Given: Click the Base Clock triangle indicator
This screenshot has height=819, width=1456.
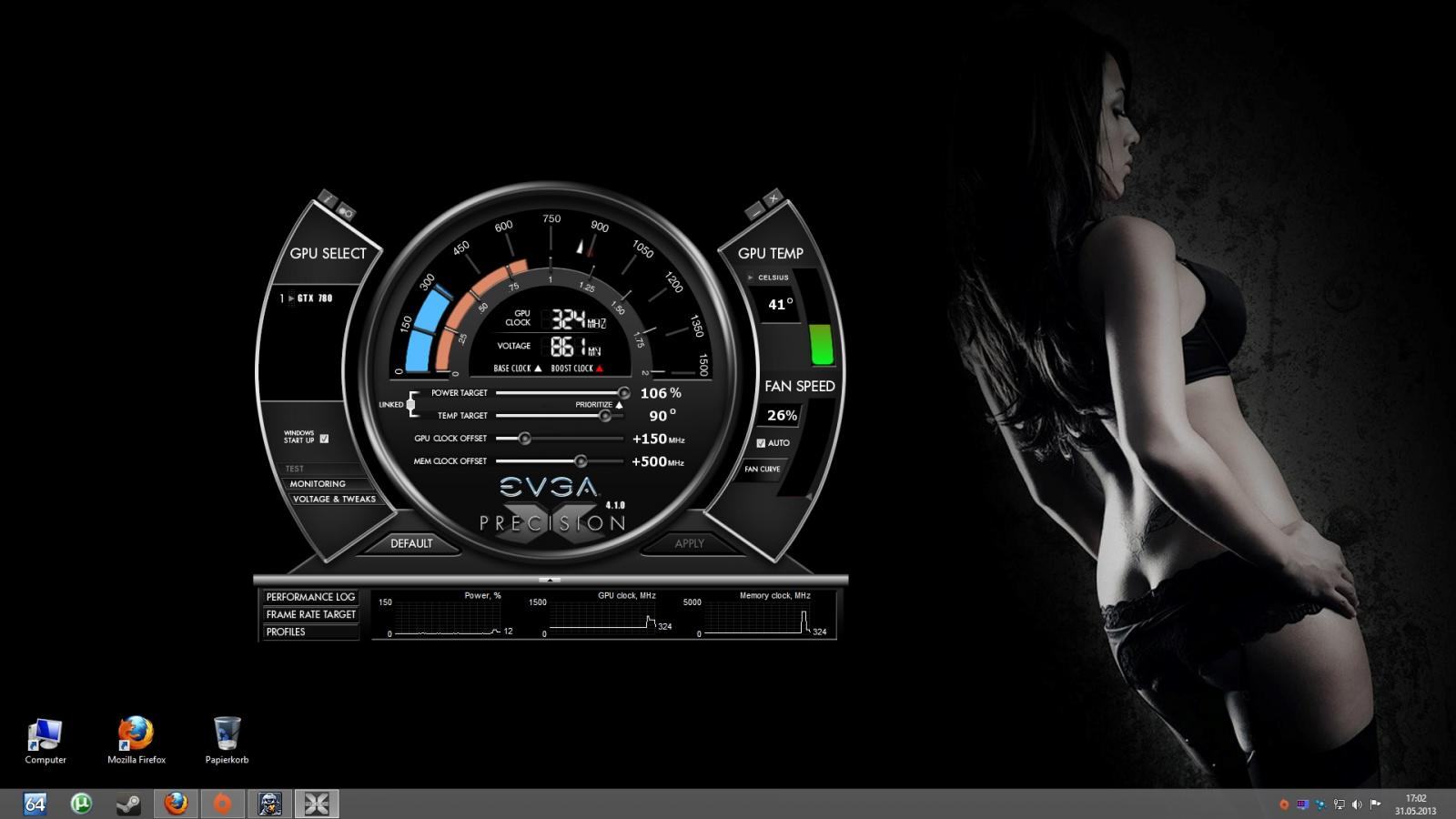Looking at the screenshot, I should 538,369.
